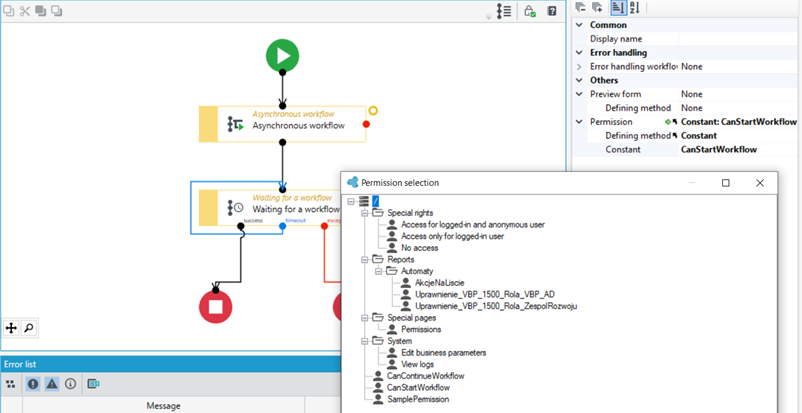The height and width of the screenshot is (413, 802).
Task: Open the help question mark icon
Action: click(552, 11)
